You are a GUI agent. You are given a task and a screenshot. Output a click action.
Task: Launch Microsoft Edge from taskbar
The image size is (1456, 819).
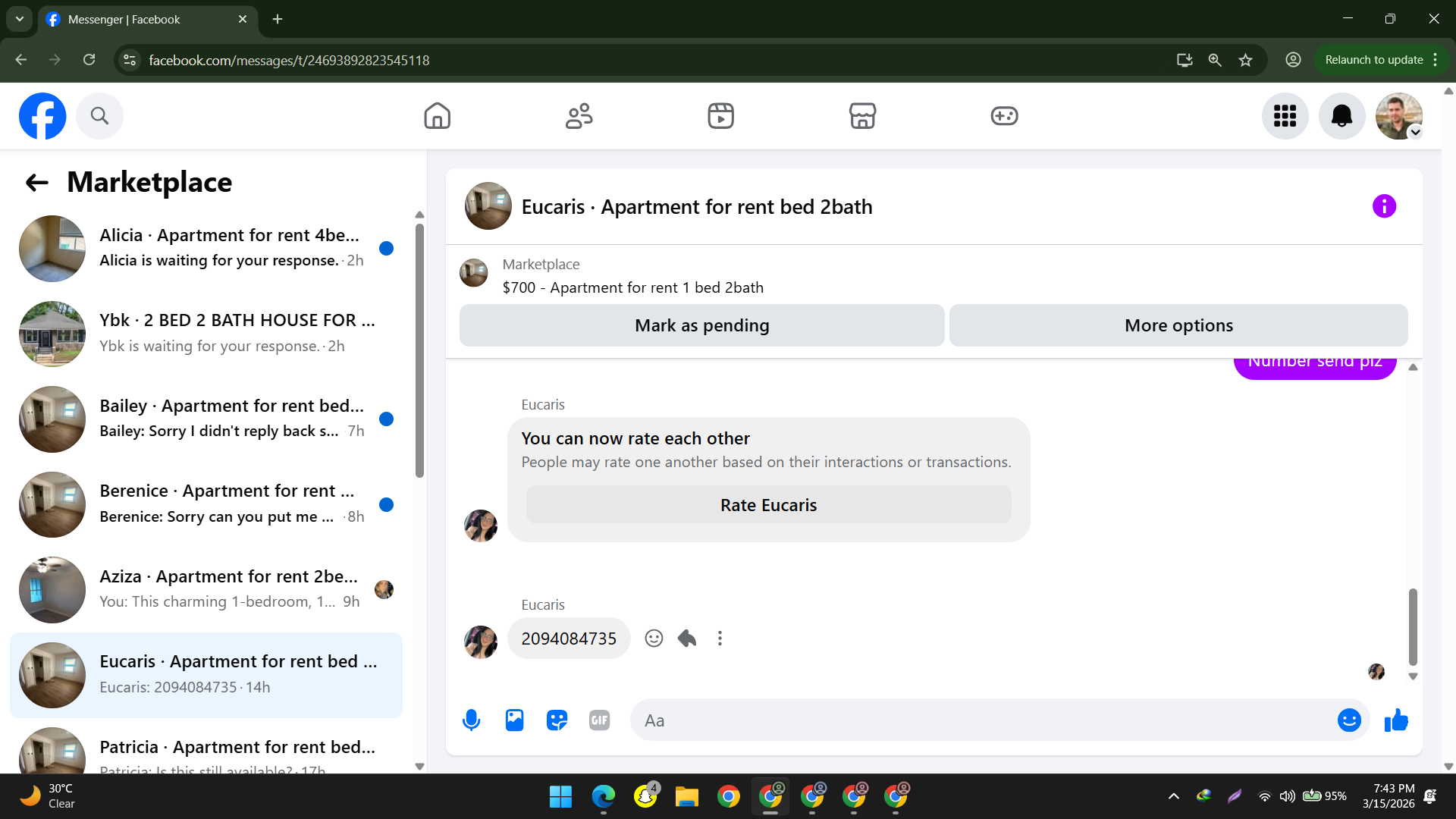tap(603, 796)
